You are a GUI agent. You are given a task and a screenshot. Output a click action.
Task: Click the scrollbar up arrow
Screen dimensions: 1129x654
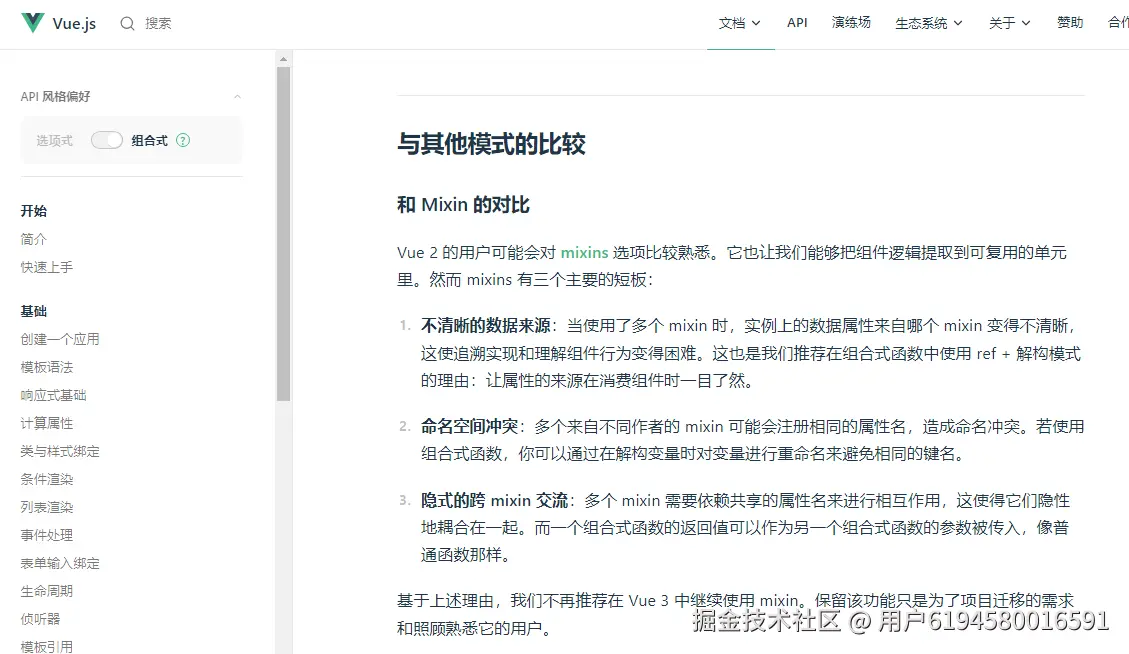pyautogui.click(x=283, y=59)
